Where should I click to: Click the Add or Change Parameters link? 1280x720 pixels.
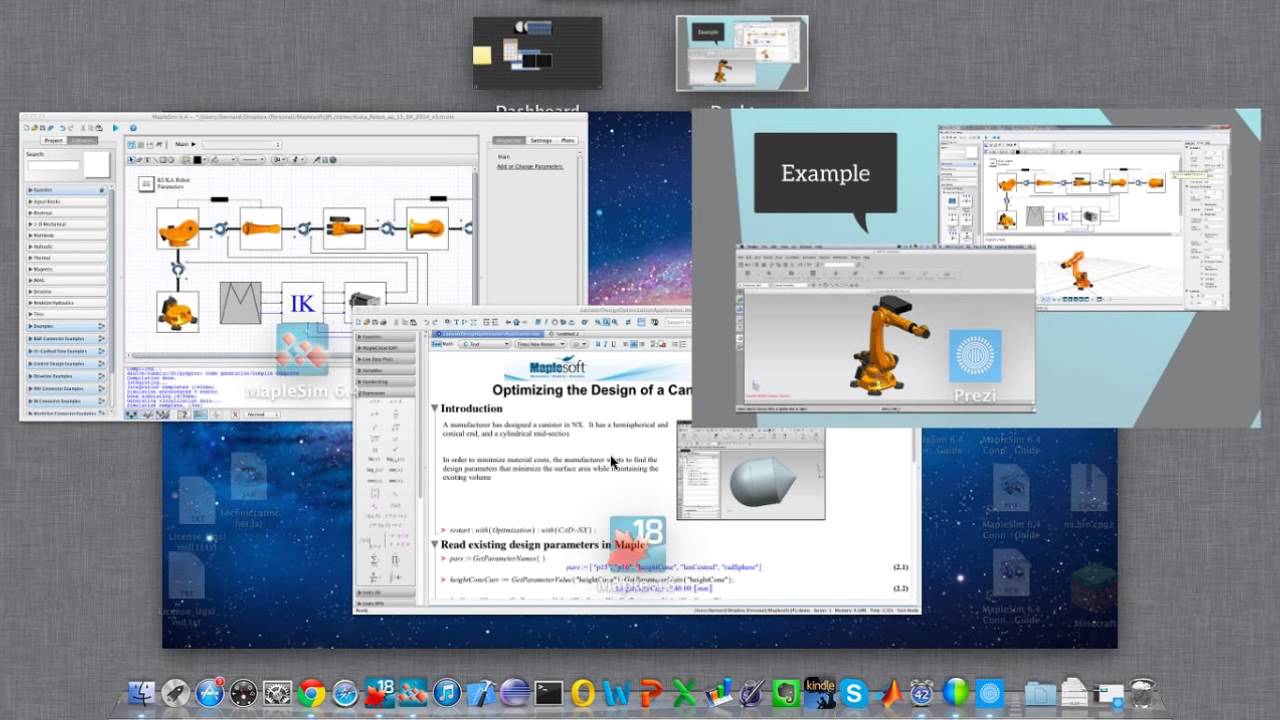pos(530,166)
